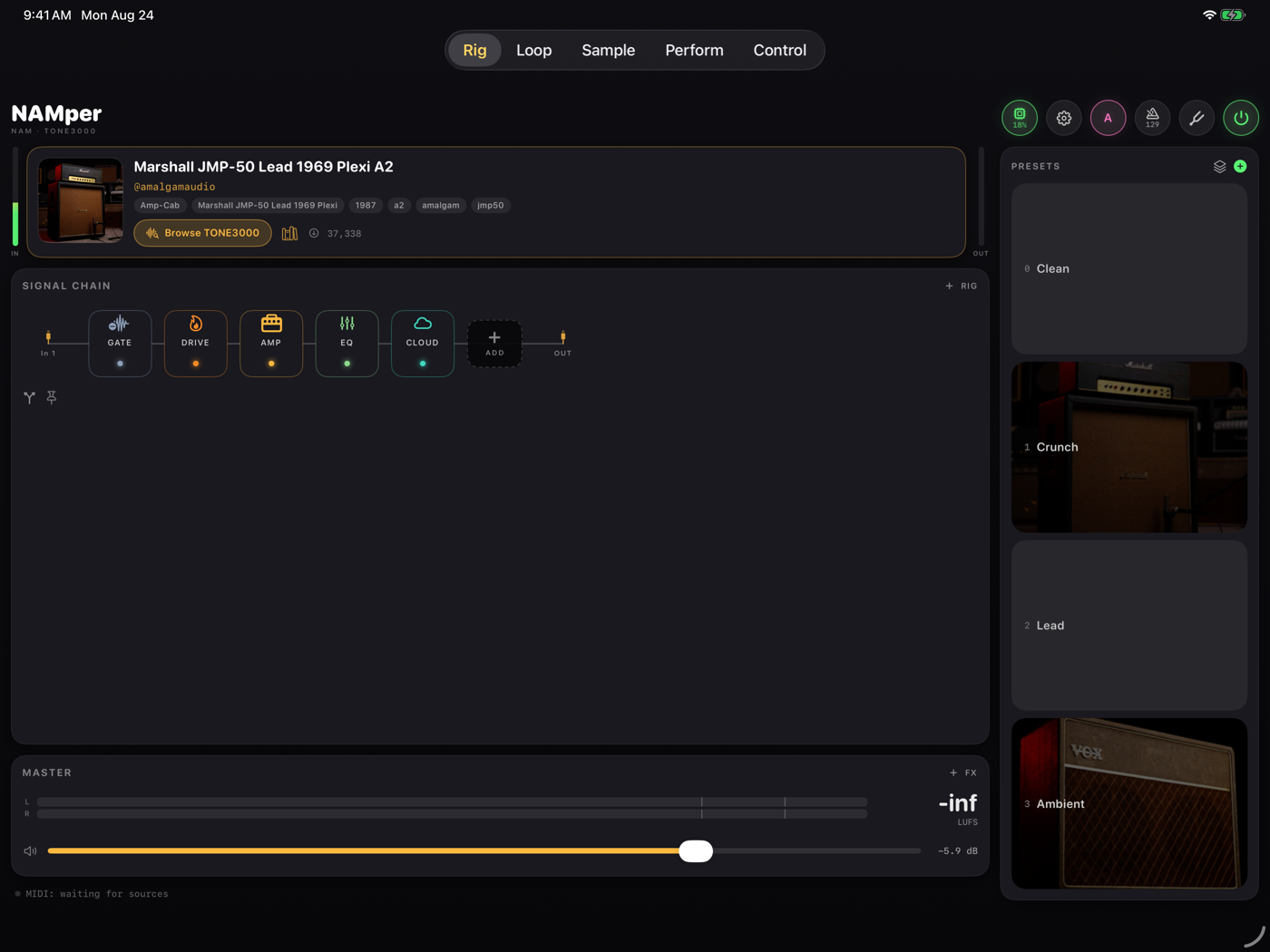This screenshot has width=1270, height=952.
Task: Toggle the GATE block status dot
Action: click(x=120, y=364)
